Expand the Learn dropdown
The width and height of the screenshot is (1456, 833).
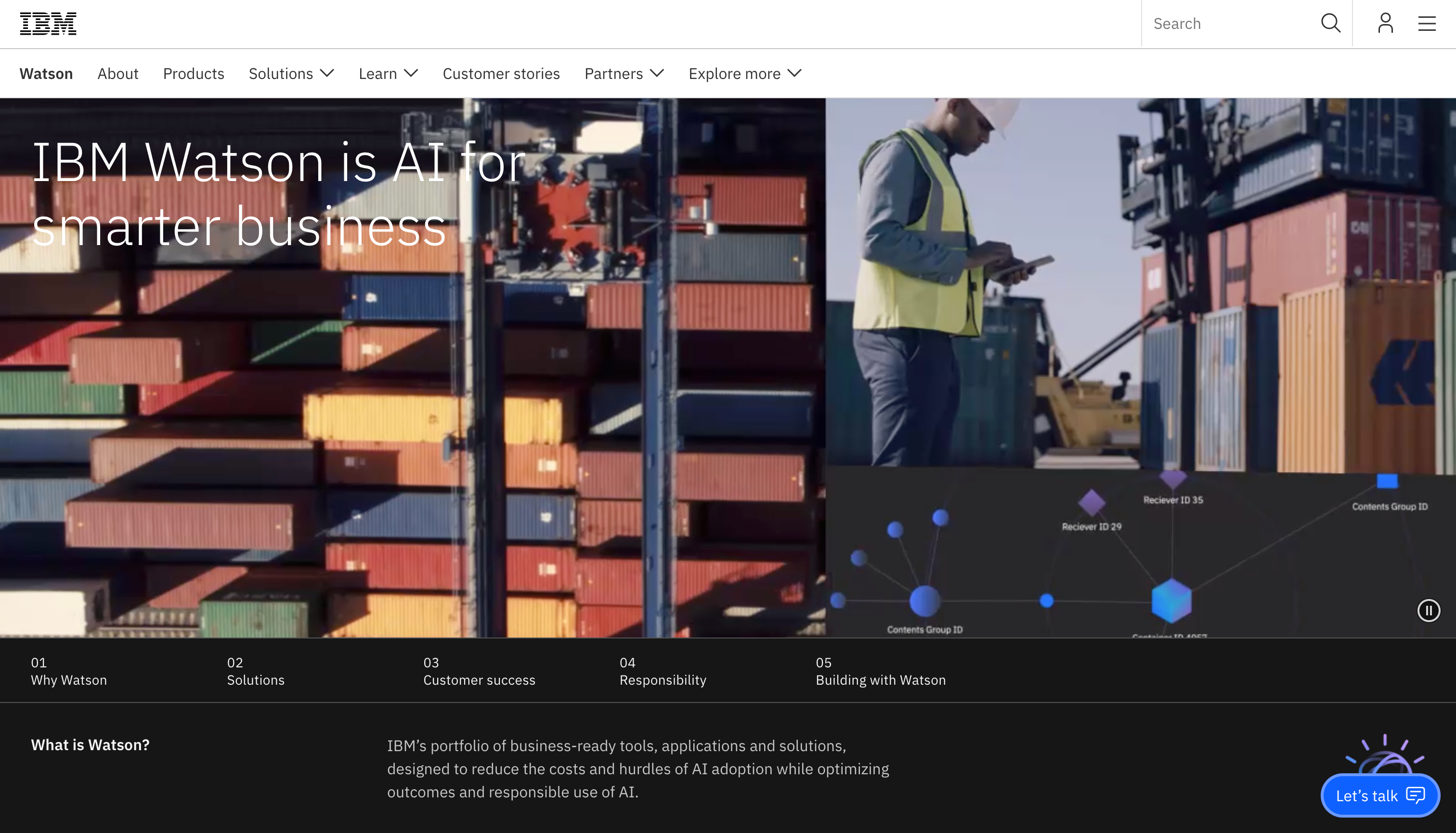pyautogui.click(x=389, y=73)
